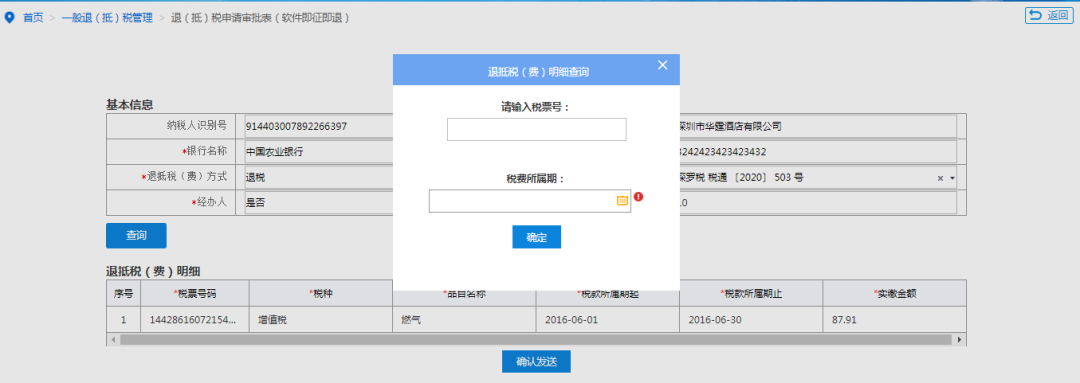
Task: Focus the 请输入税票号 input field
Action: 537,130
